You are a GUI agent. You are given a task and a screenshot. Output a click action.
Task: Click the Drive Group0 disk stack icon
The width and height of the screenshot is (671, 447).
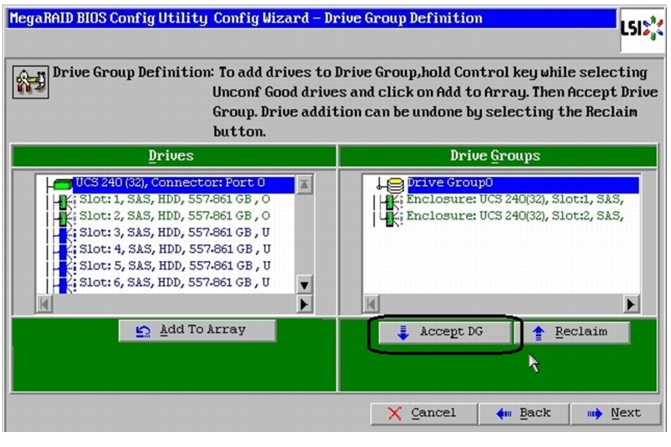click(395, 185)
